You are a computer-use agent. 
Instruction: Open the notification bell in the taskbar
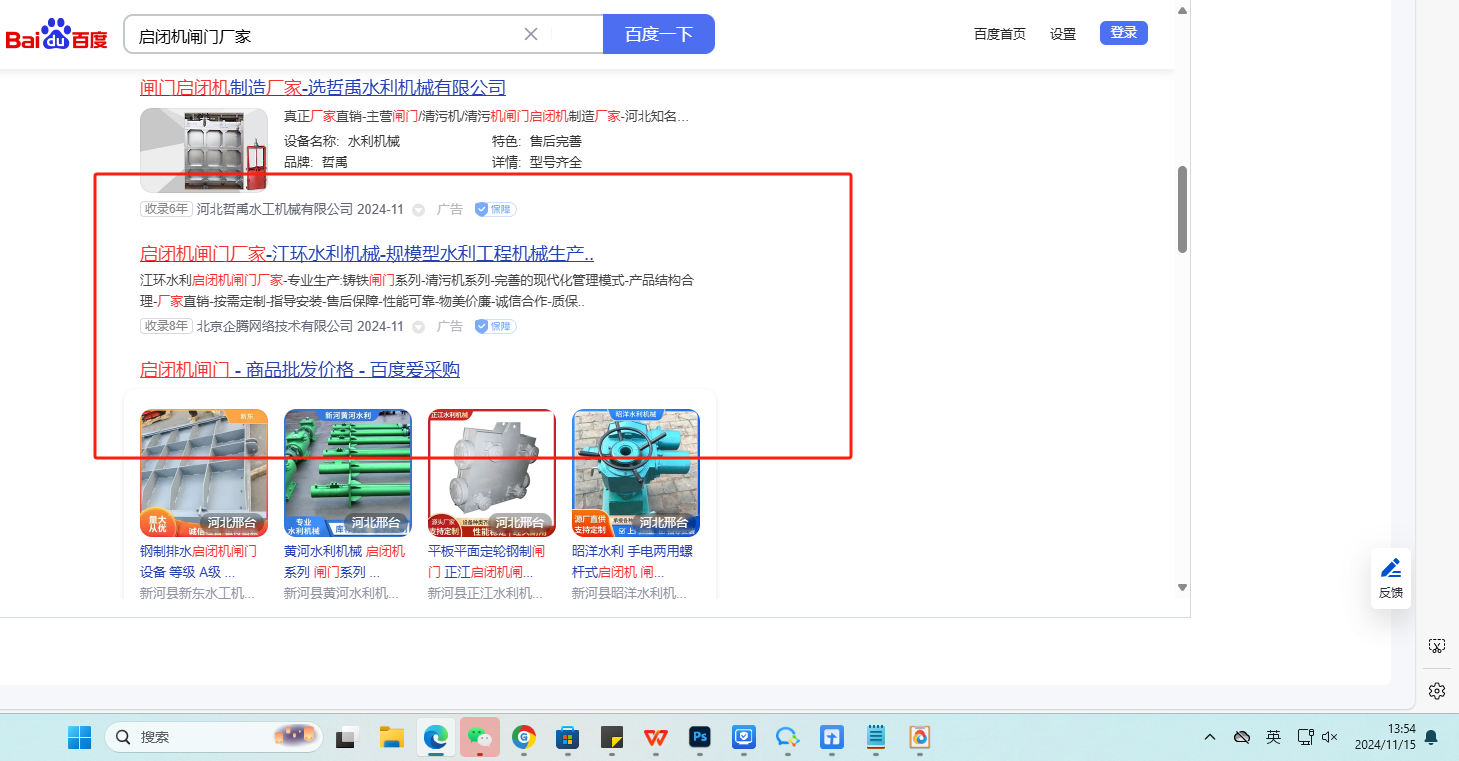[1431, 738]
